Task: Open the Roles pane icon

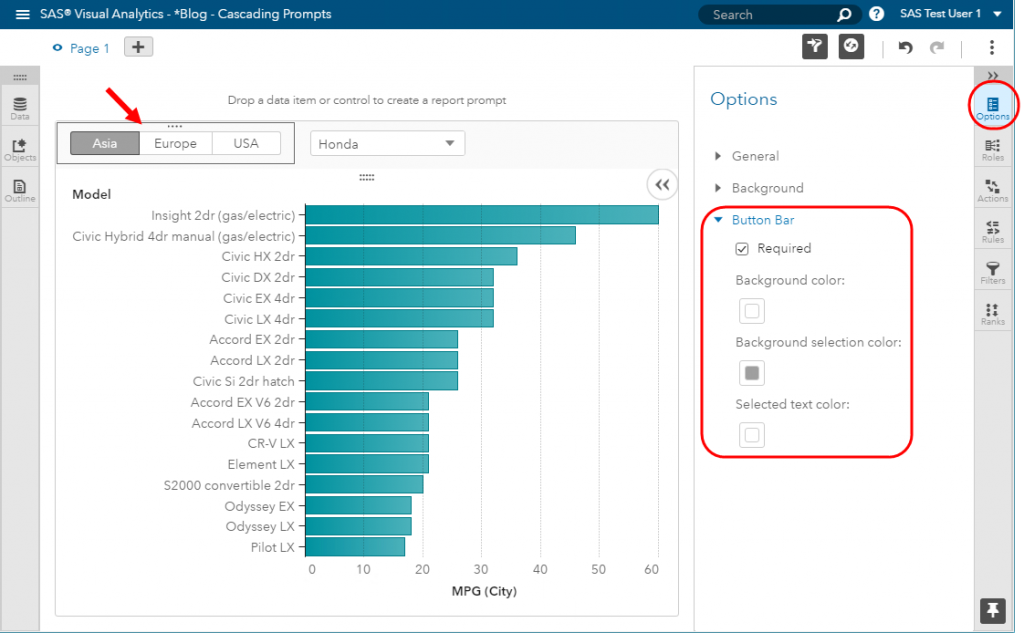Action: point(992,150)
